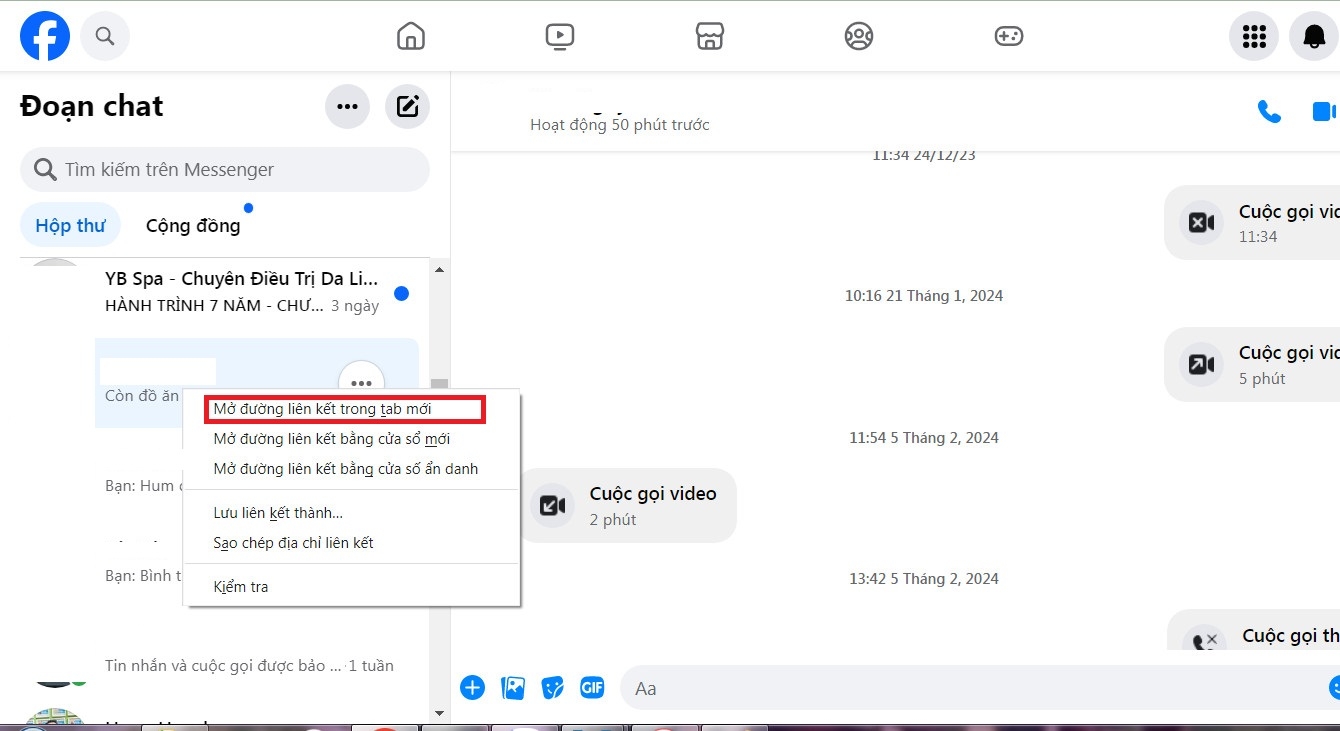Switch to Hộp thư tab
1340x731 pixels.
70,226
